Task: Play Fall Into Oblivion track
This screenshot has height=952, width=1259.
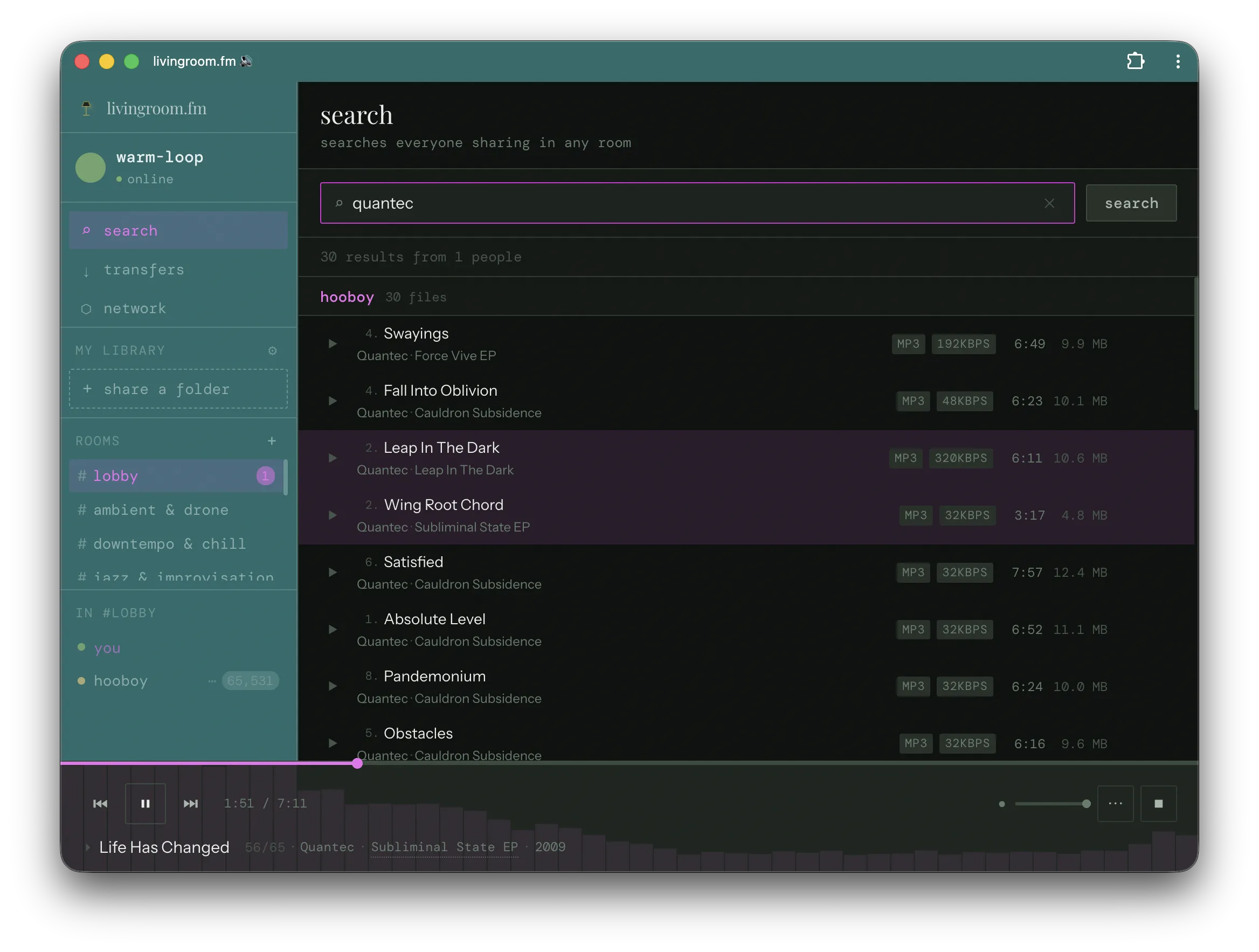Action: (333, 401)
